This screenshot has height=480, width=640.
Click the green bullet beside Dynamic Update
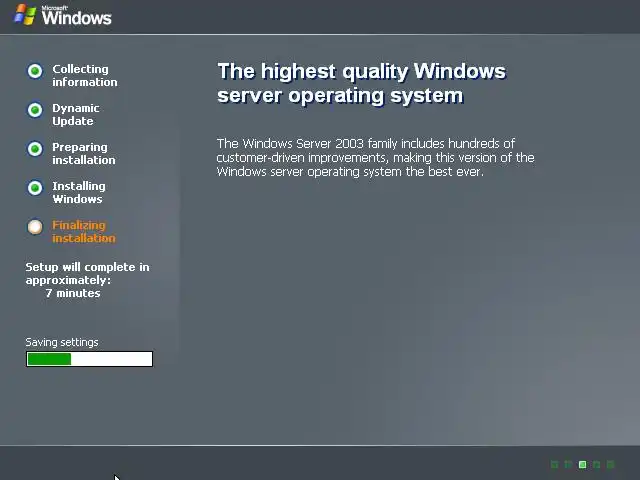(x=35, y=110)
